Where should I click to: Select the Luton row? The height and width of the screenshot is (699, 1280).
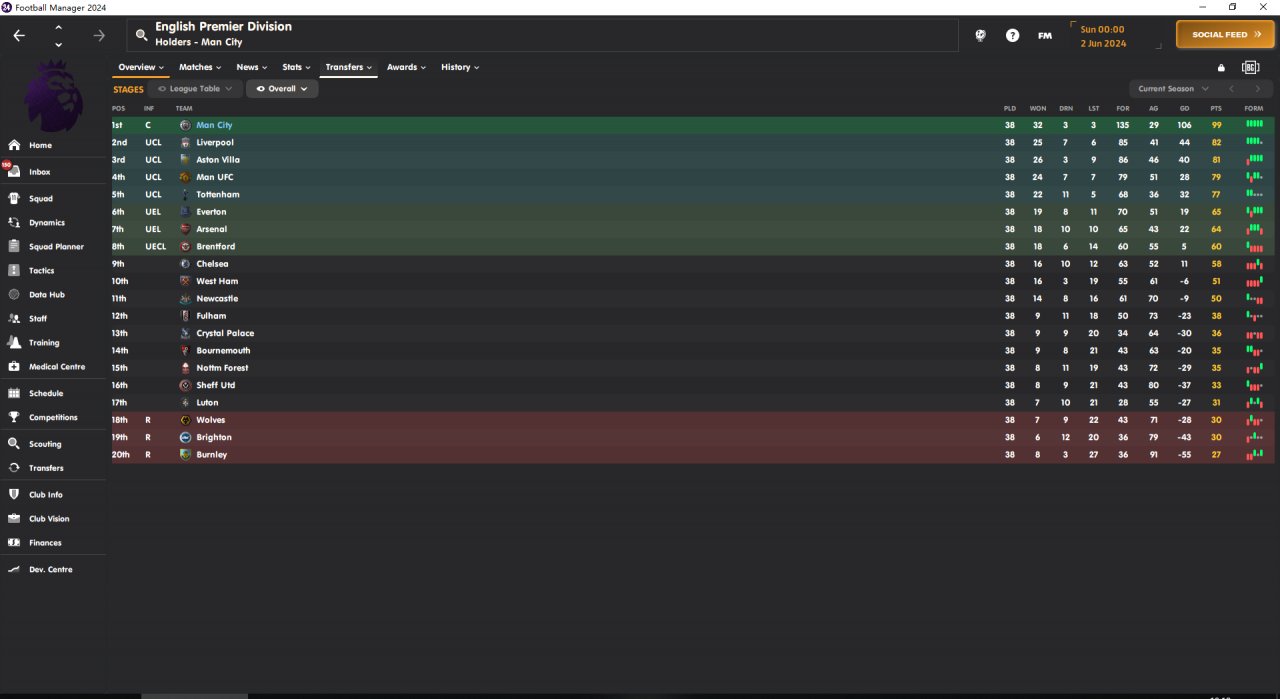(690, 402)
